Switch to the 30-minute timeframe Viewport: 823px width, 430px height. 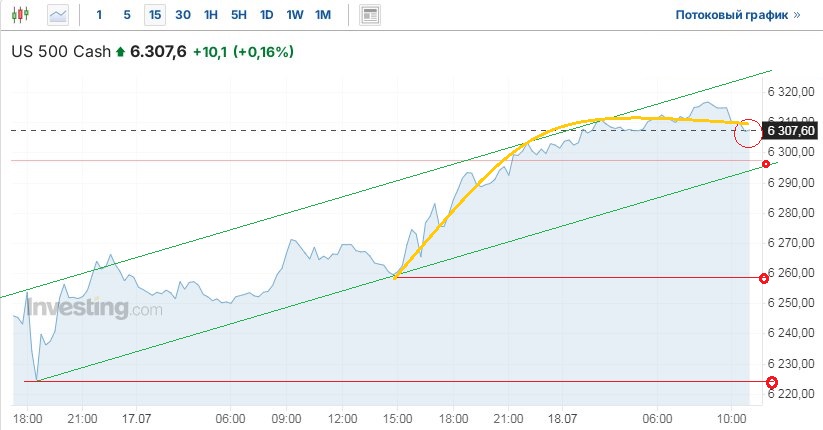182,15
